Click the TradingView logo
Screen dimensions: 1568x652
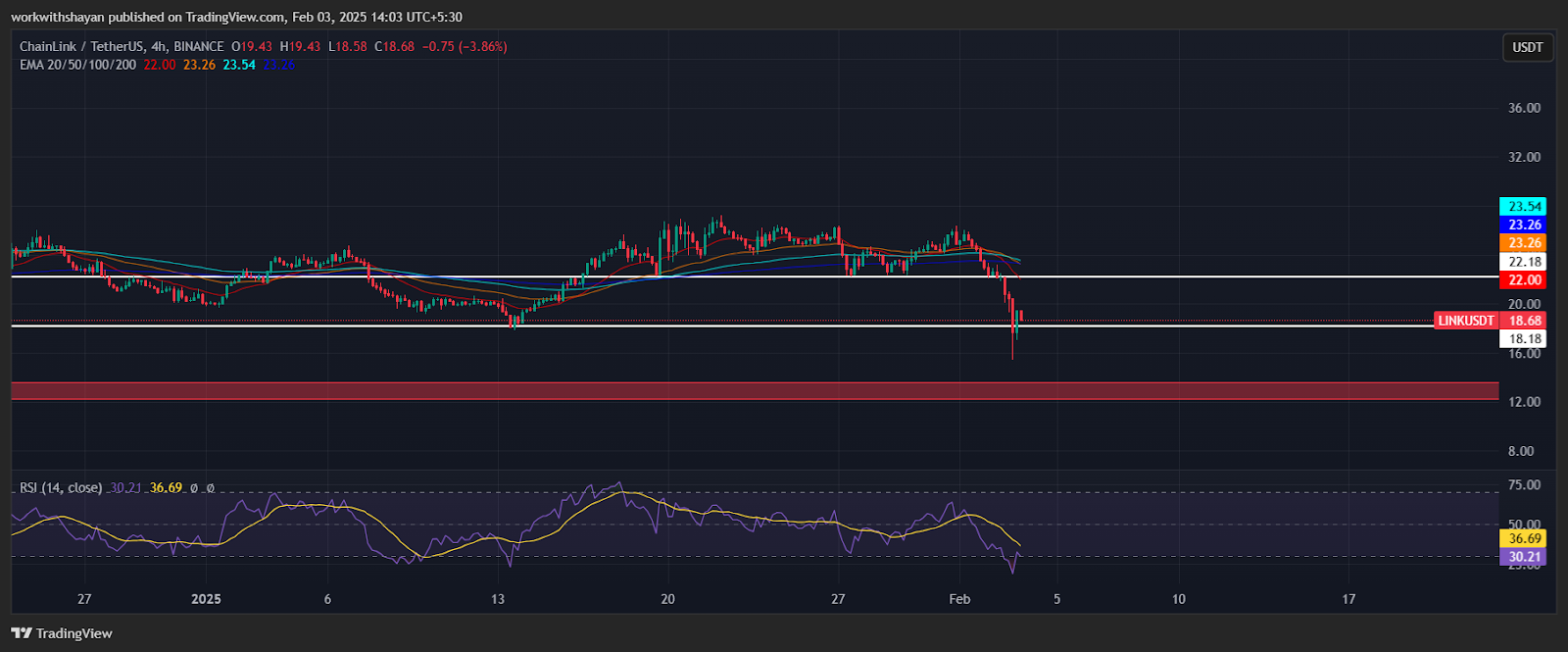(x=62, y=633)
